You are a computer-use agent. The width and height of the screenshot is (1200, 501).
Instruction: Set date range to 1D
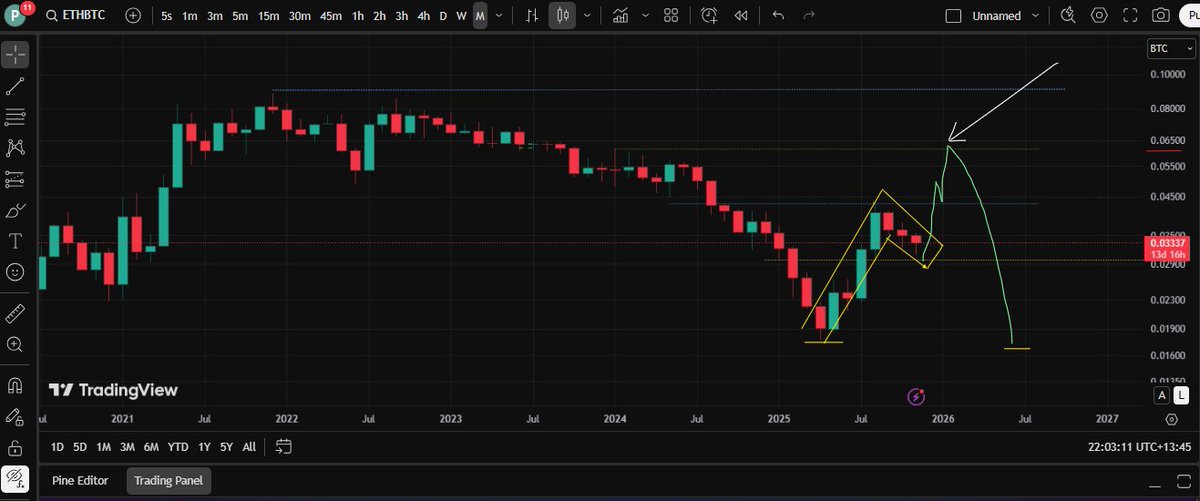click(57, 446)
